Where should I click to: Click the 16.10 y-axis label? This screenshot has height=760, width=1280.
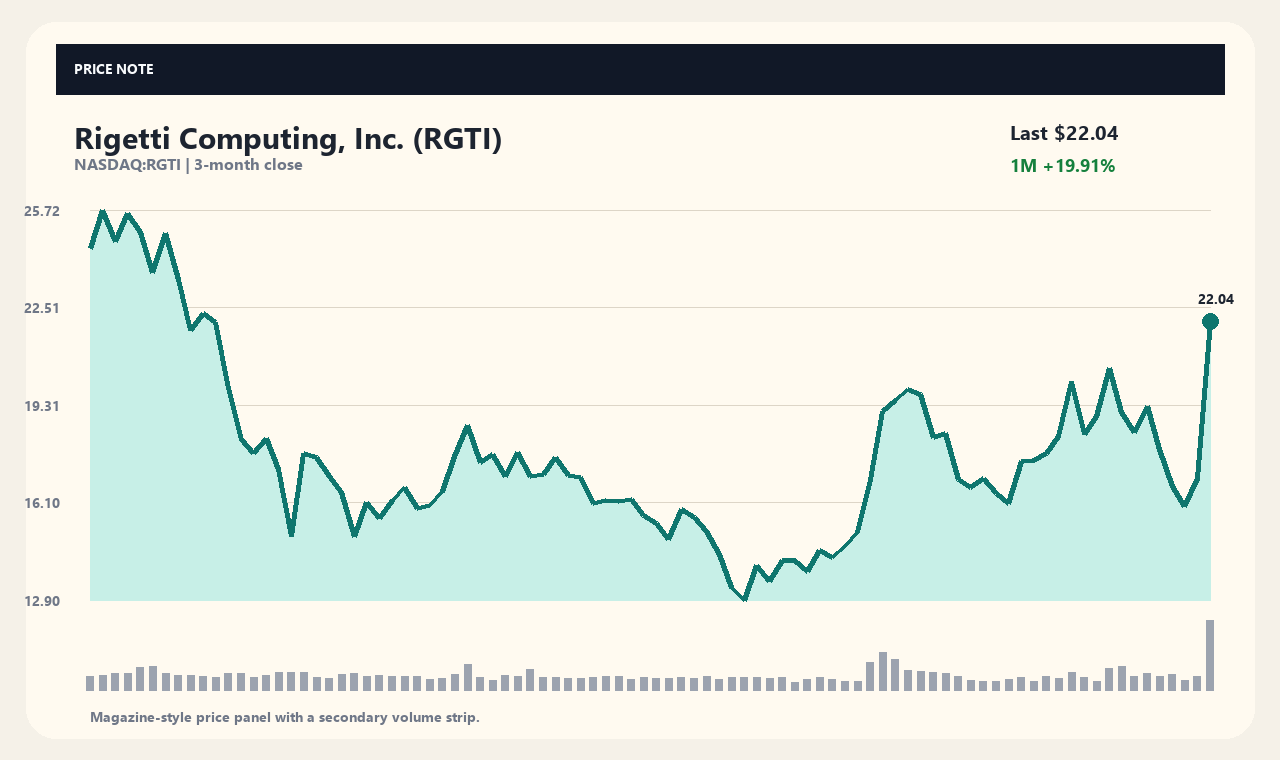[x=42, y=503]
